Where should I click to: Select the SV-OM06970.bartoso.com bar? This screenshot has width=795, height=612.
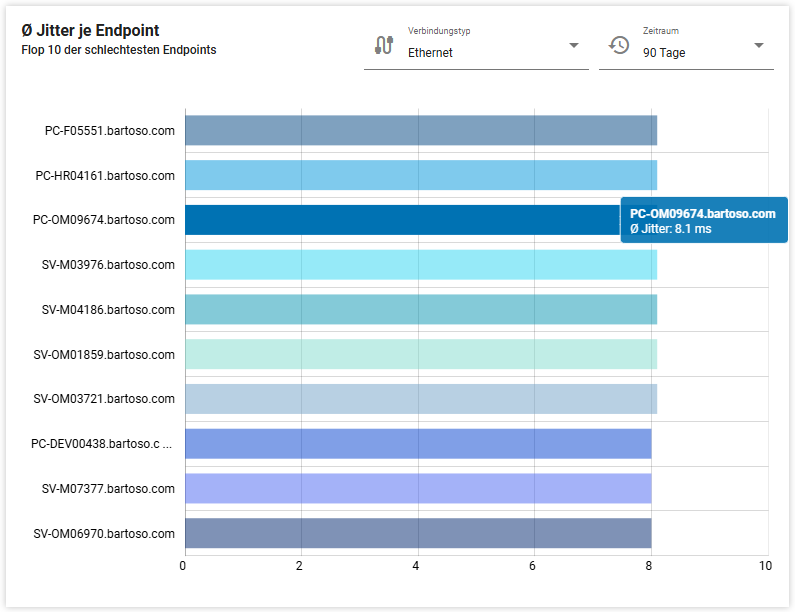(x=418, y=533)
